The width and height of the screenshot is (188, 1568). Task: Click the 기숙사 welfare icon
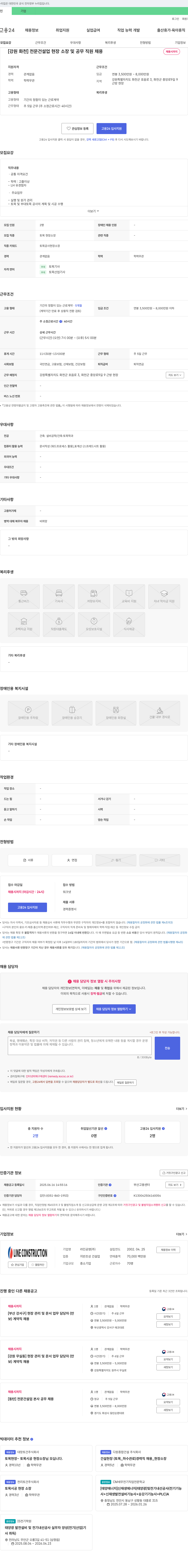click(59, 596)
